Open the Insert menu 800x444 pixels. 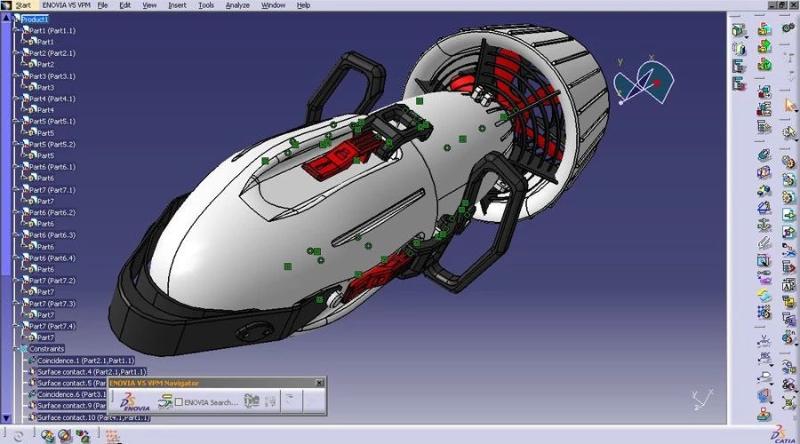(x=177, y=5)
